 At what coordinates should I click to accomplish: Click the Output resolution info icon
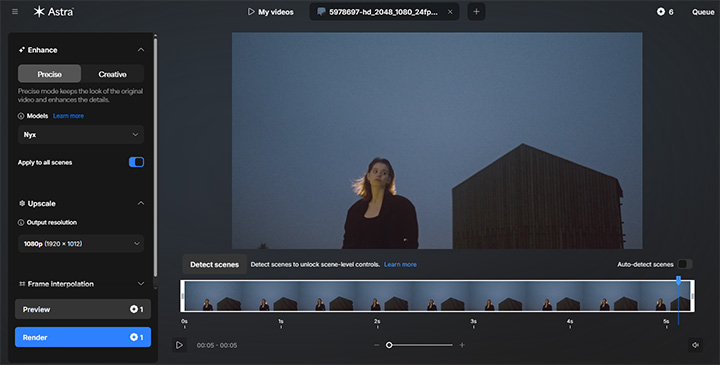point(21,223)
